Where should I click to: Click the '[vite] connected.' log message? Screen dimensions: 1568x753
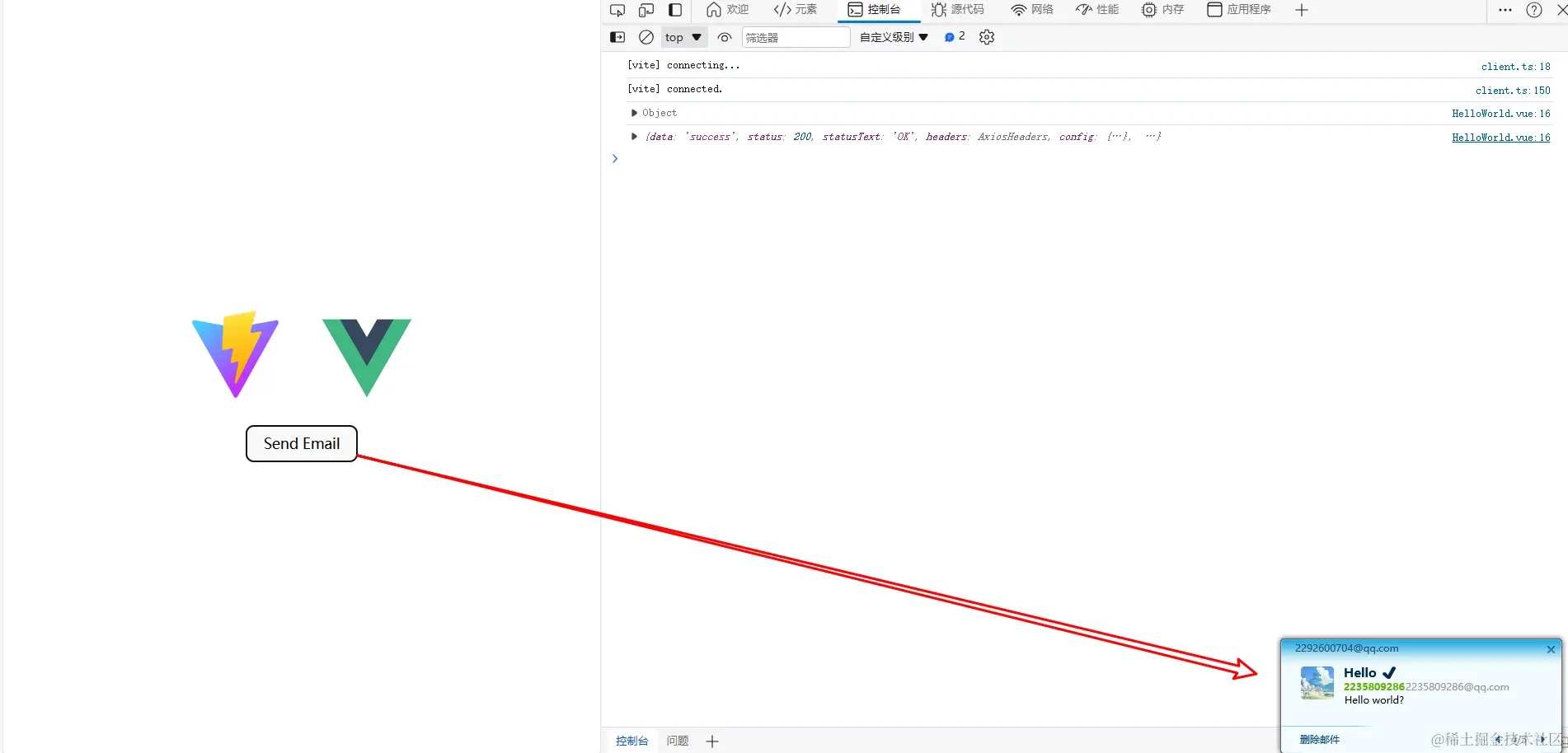(674, 89)
